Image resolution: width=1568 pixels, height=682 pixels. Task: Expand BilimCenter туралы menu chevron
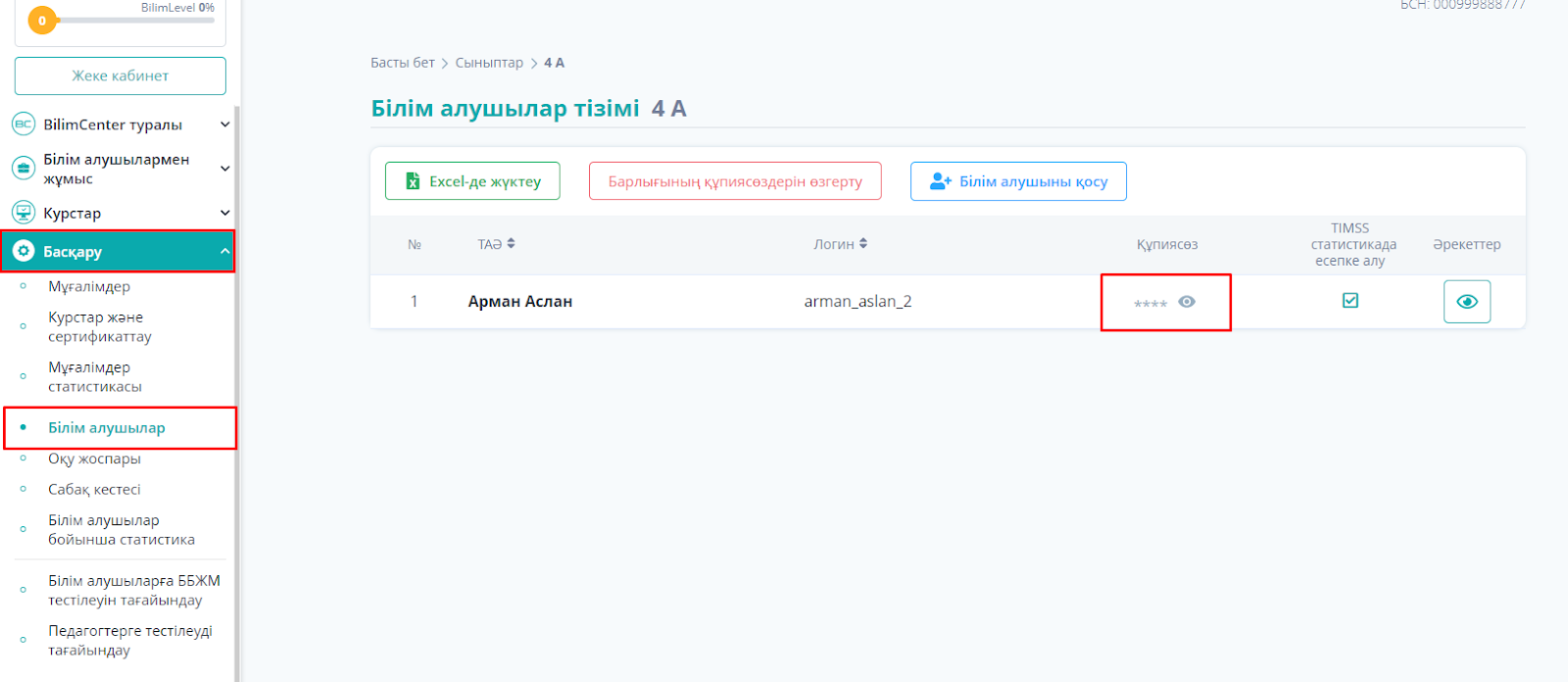(224, 124)
